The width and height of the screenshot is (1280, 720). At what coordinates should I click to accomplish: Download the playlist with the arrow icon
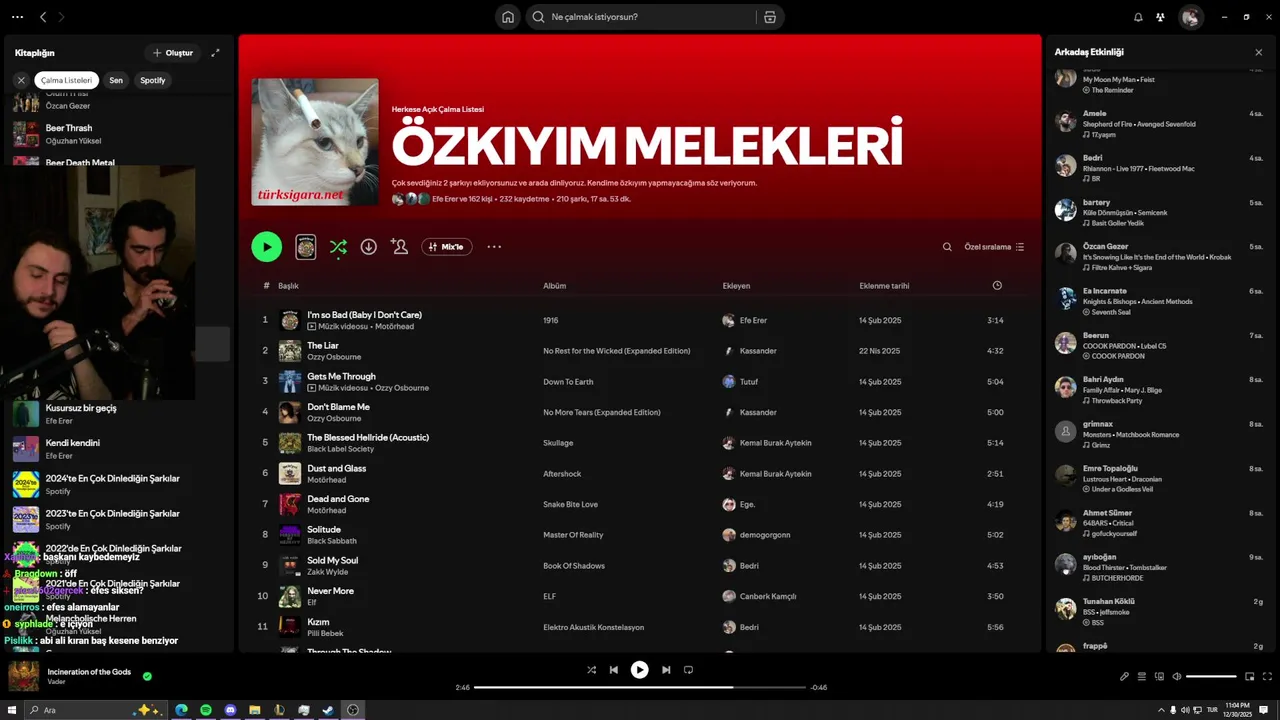(x=369, y=247)
